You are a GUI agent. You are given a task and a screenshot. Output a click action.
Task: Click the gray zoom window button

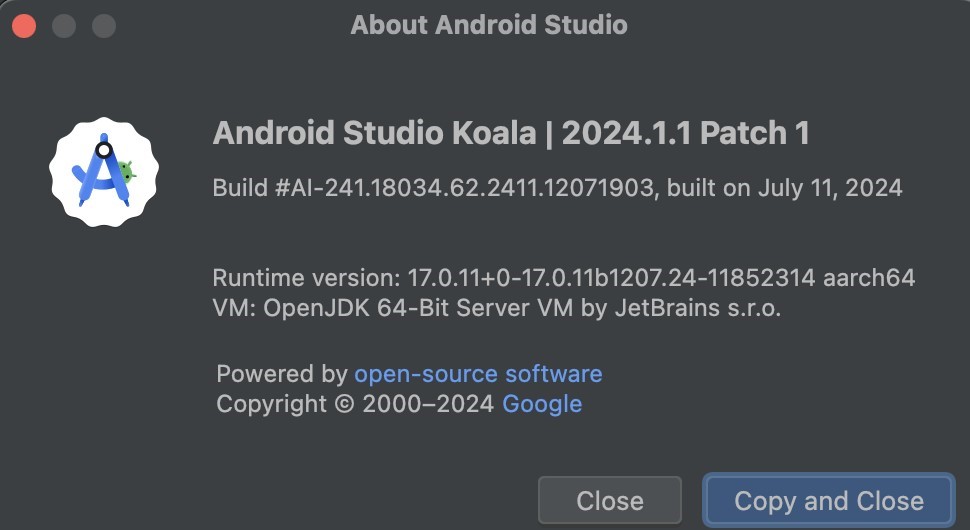tap(104, 25)
